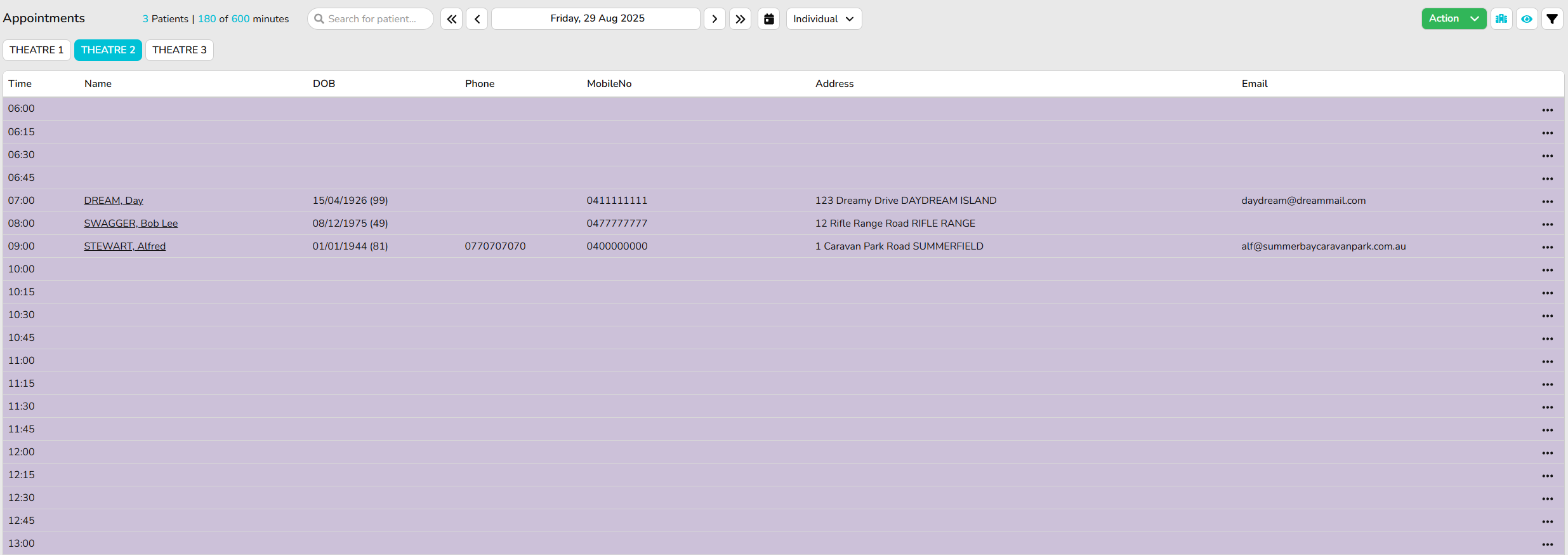Open the green Action dropdown
This screenshot has height=555, width=1568.
[1453, 19]
